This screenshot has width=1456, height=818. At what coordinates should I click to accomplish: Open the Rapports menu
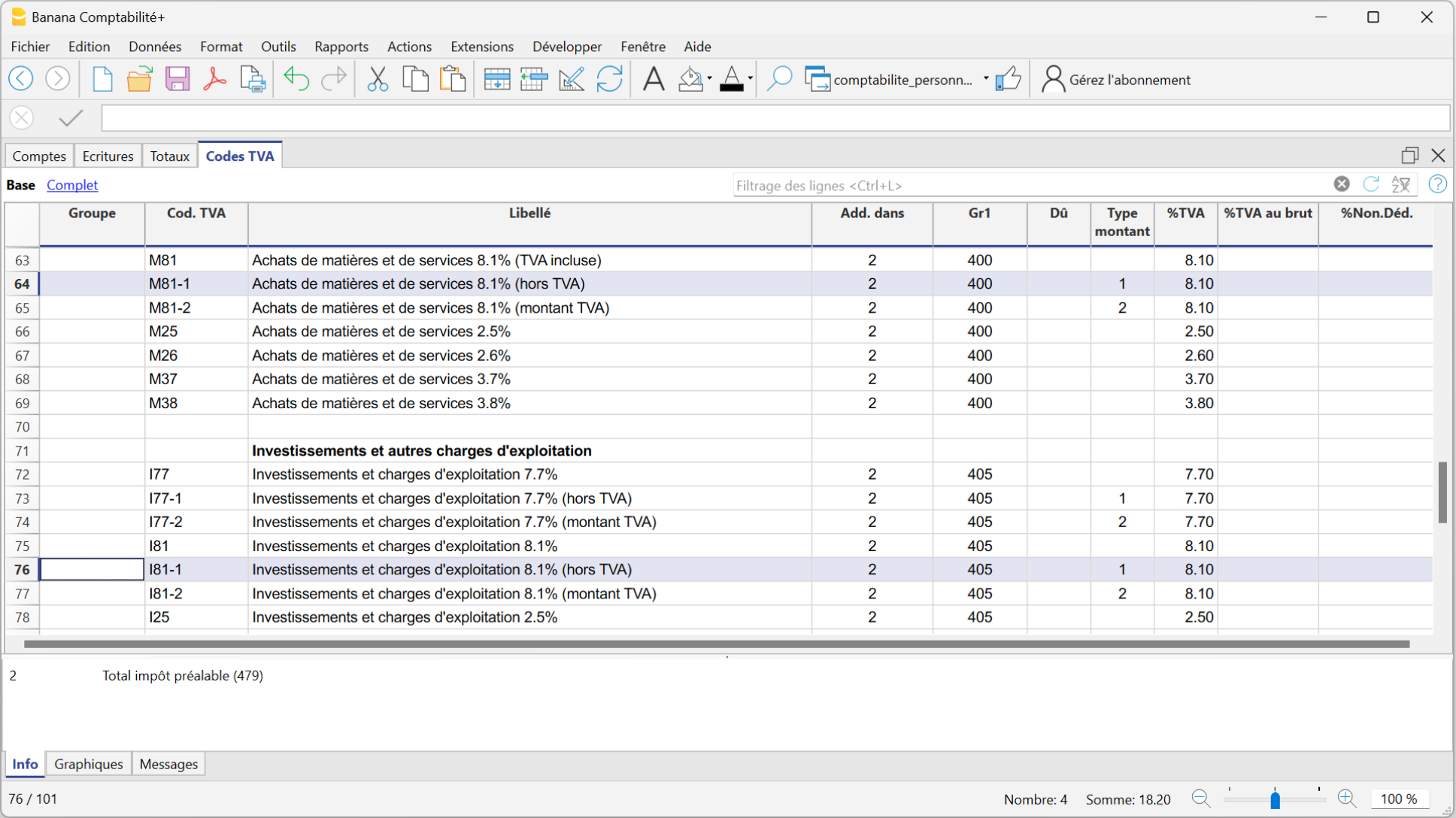(x=341, y=47)
